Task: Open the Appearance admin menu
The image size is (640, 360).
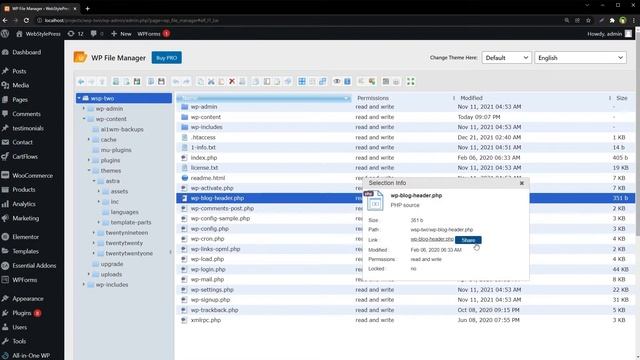Action: 28,299
